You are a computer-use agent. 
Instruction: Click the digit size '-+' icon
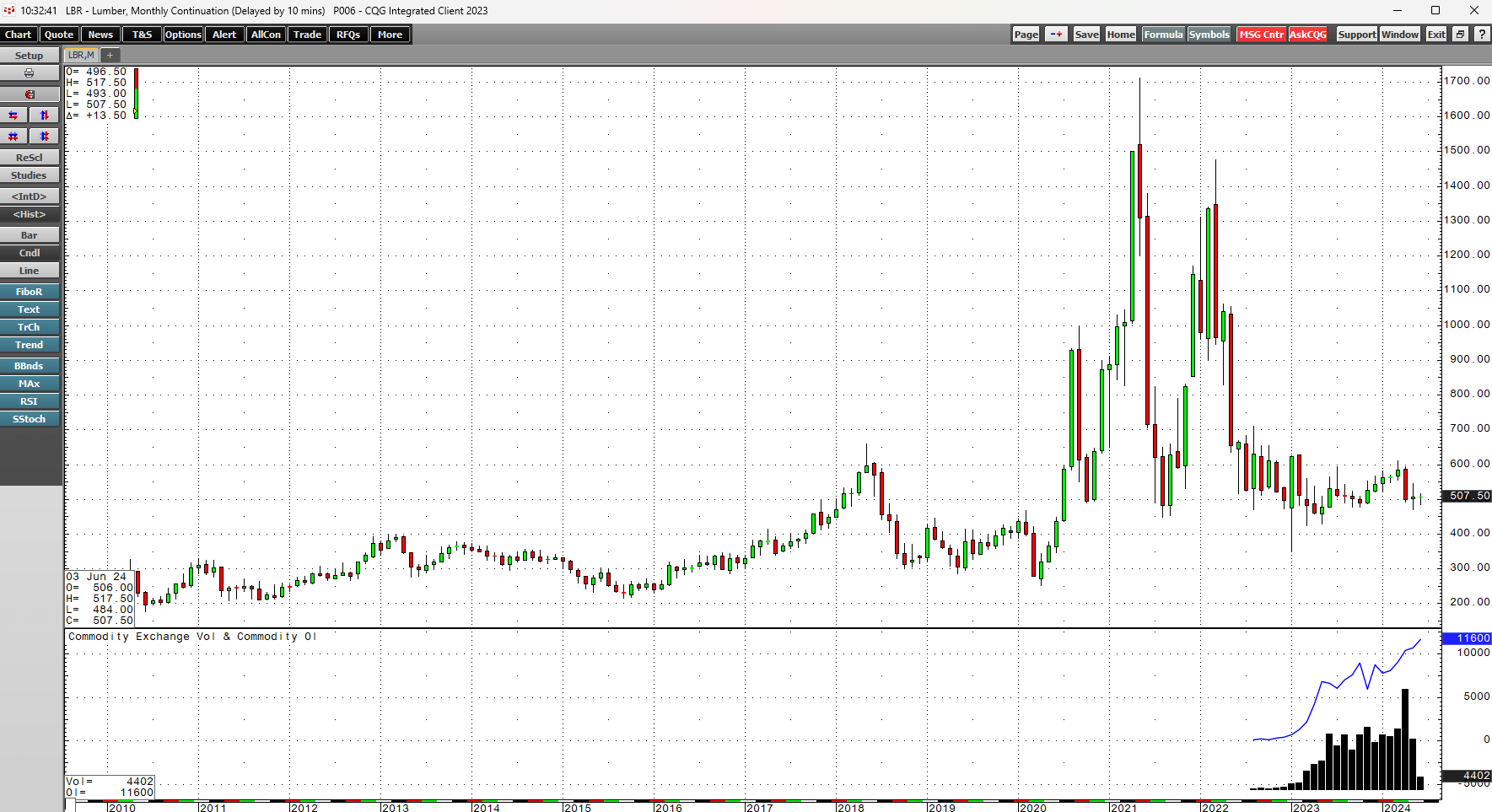1056,35
